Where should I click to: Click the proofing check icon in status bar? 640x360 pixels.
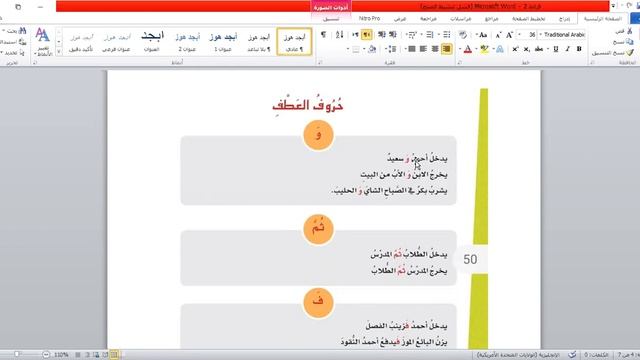[x=573, y=355]
